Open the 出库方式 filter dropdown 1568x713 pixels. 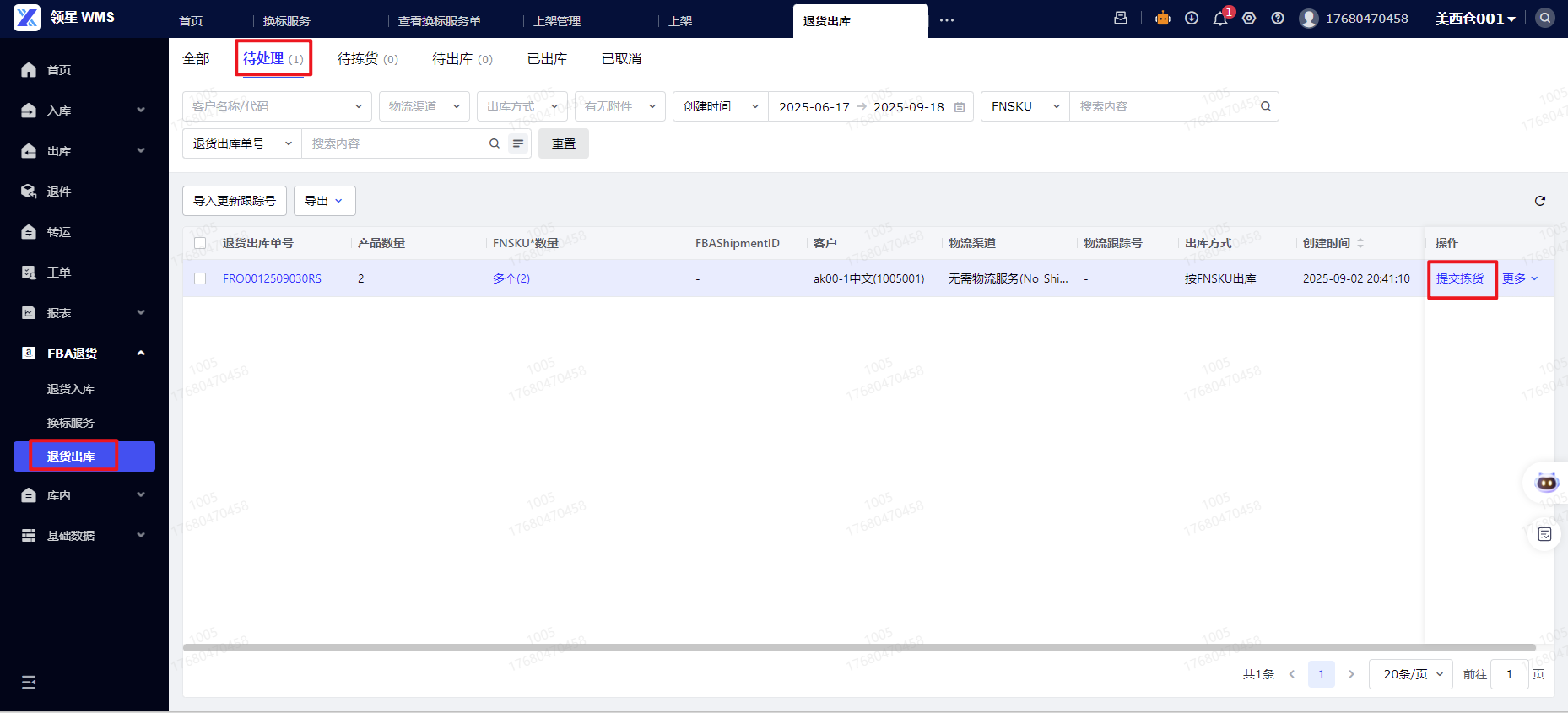point(522,106)
